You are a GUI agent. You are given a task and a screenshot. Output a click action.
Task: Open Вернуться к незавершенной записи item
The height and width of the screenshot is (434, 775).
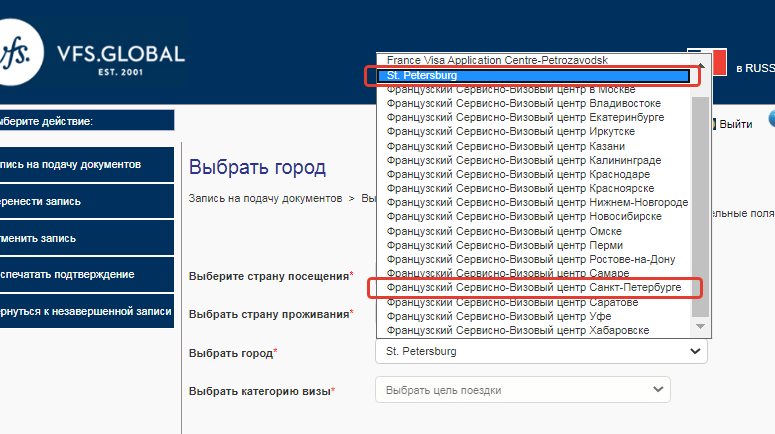click(86, 311)
